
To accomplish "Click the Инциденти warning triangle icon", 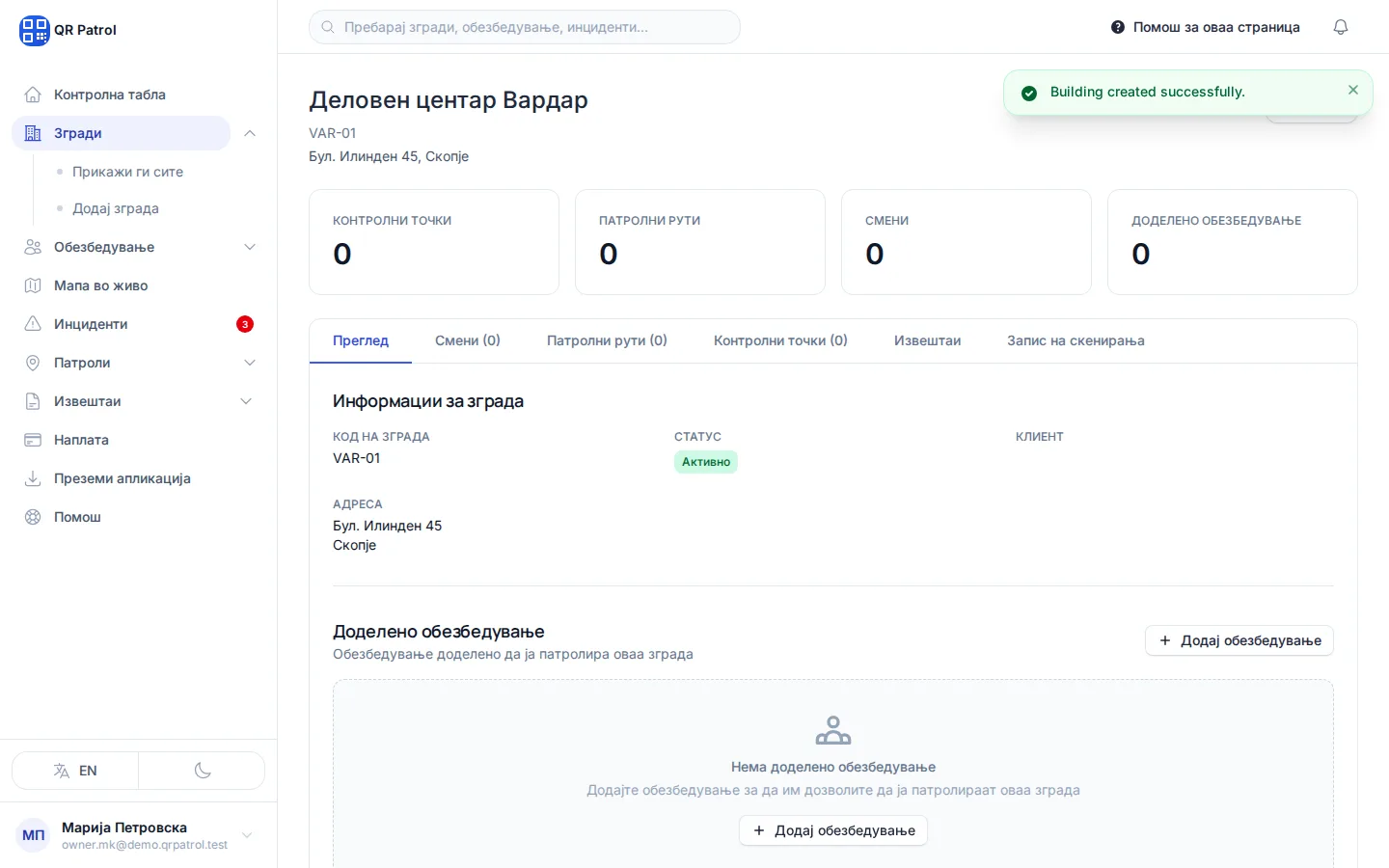I will pos(33,324).
